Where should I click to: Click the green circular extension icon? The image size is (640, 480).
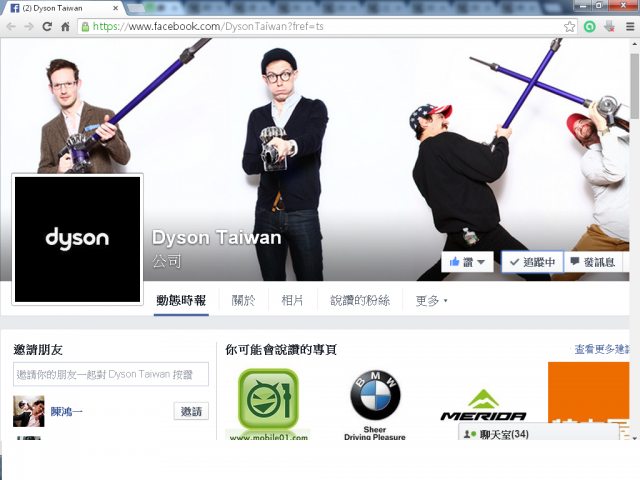589,27
